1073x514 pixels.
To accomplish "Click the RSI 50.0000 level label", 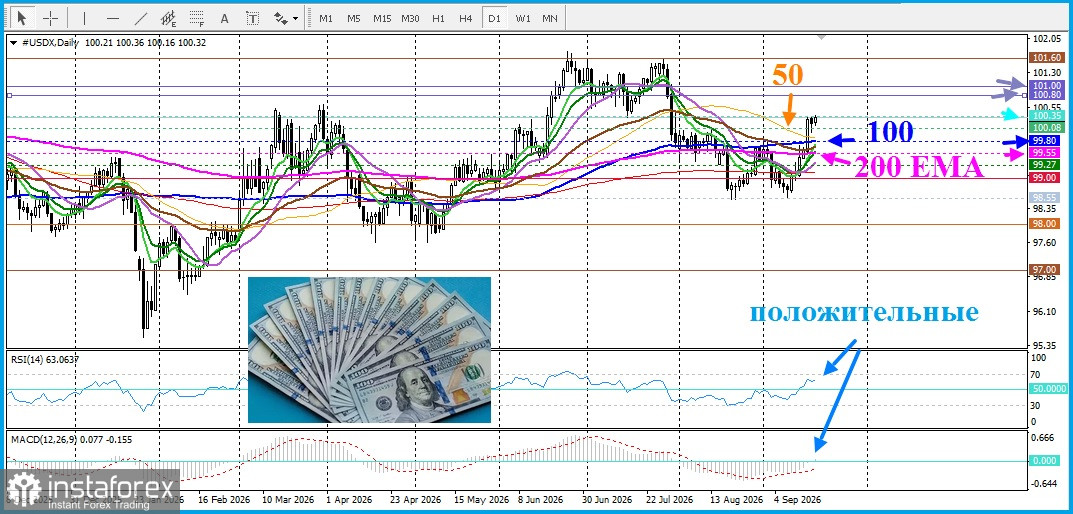I will pyautogui.click(x=1046, y=389).
